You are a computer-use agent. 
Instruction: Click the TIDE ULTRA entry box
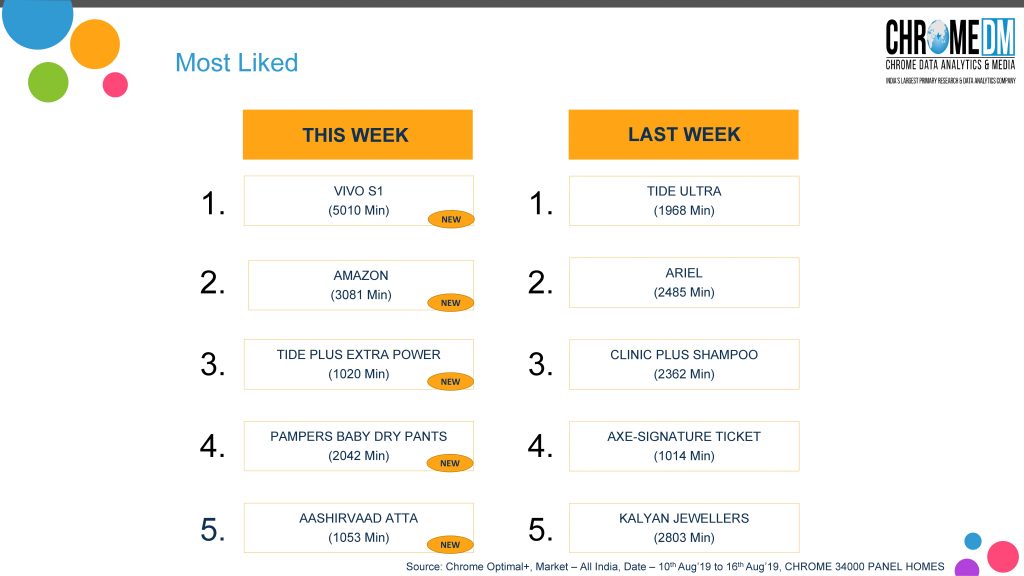tap(684, 200)
